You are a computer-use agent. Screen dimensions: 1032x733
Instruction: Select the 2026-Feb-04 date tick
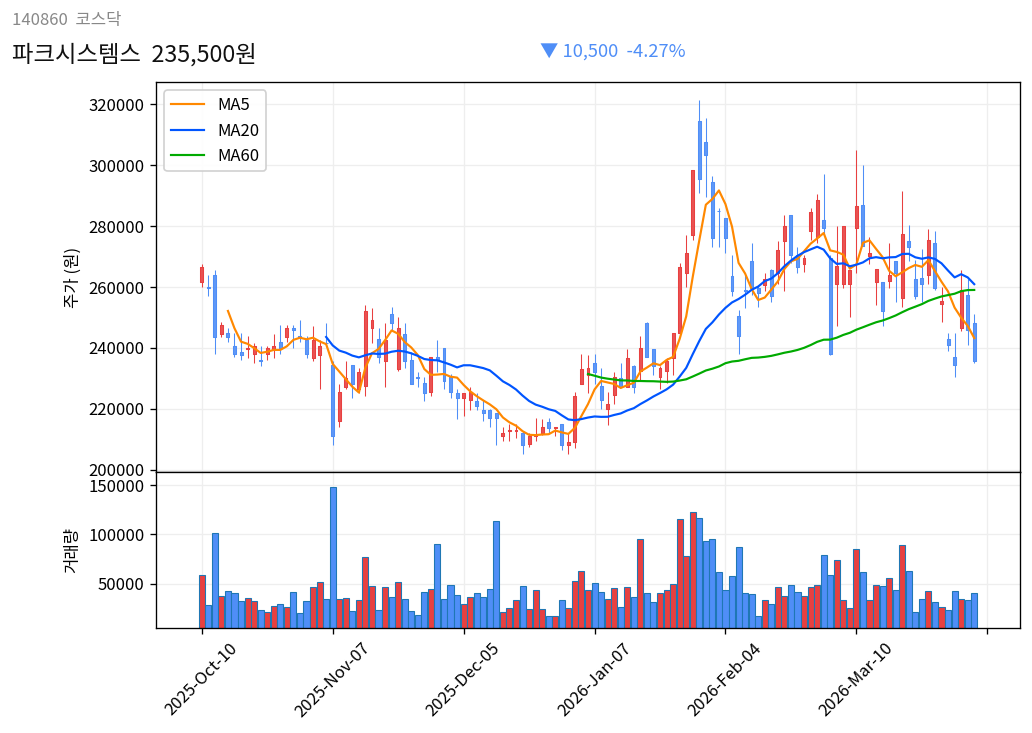[x=726, y=678]
